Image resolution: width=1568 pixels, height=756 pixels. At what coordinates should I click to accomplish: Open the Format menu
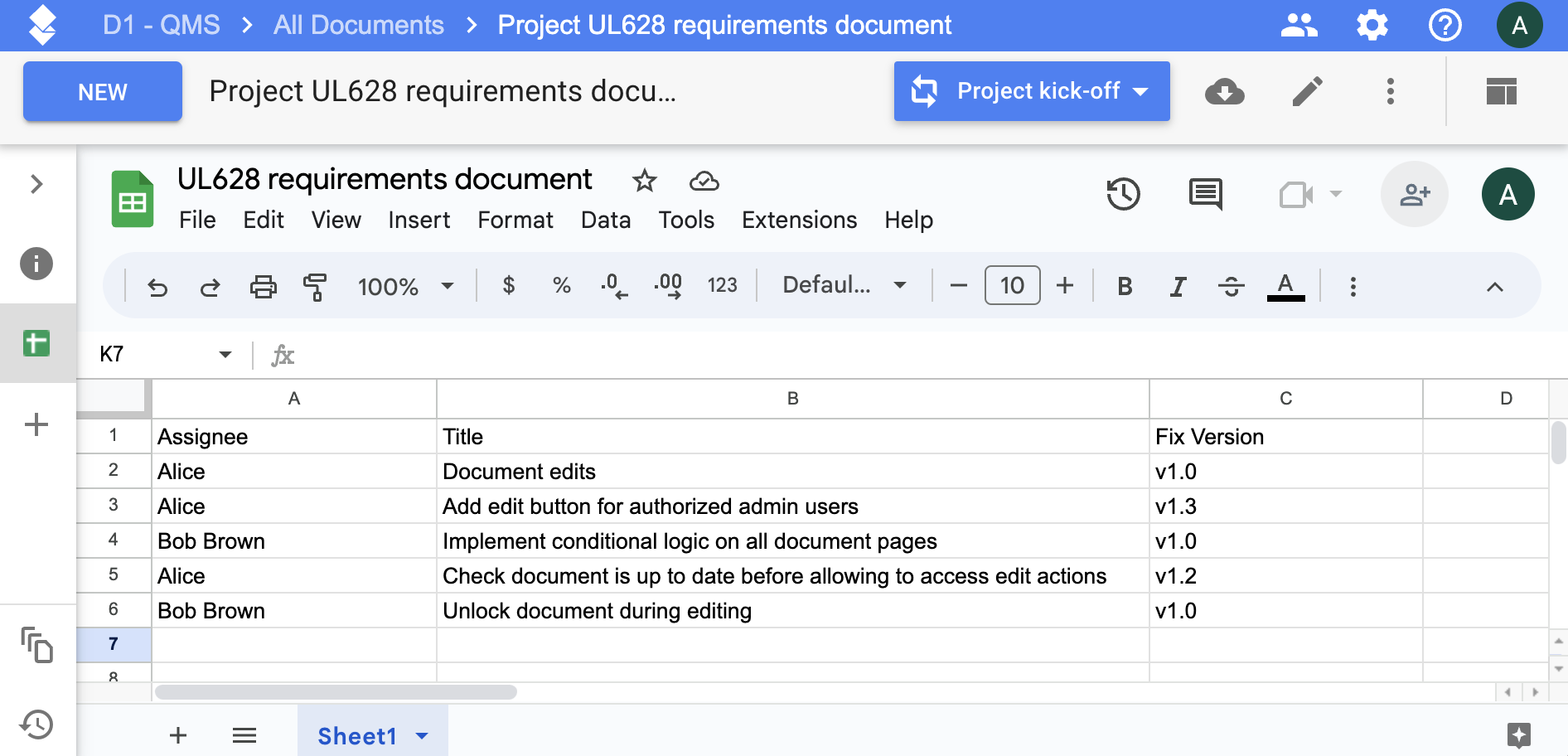pos(515,220)
